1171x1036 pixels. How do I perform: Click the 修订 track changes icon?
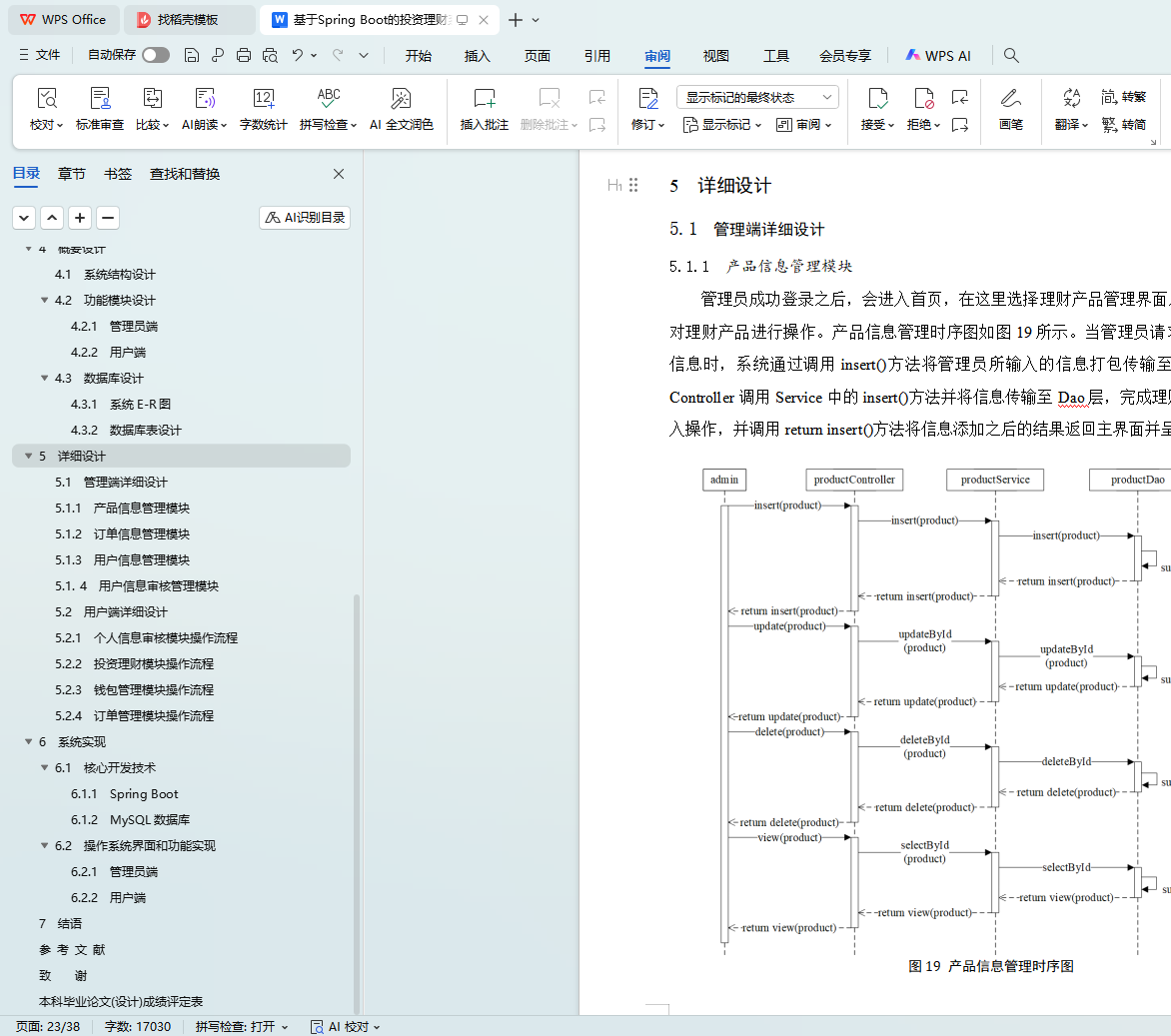click(x=647, y=99)
